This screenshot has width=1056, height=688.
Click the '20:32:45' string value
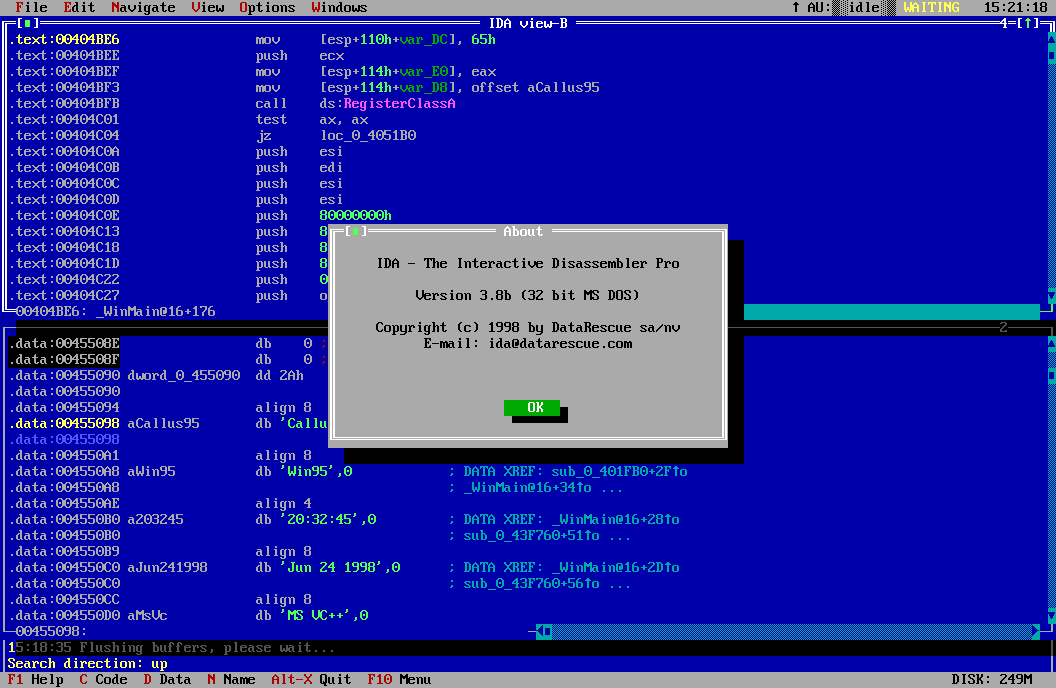pos(319,520)
